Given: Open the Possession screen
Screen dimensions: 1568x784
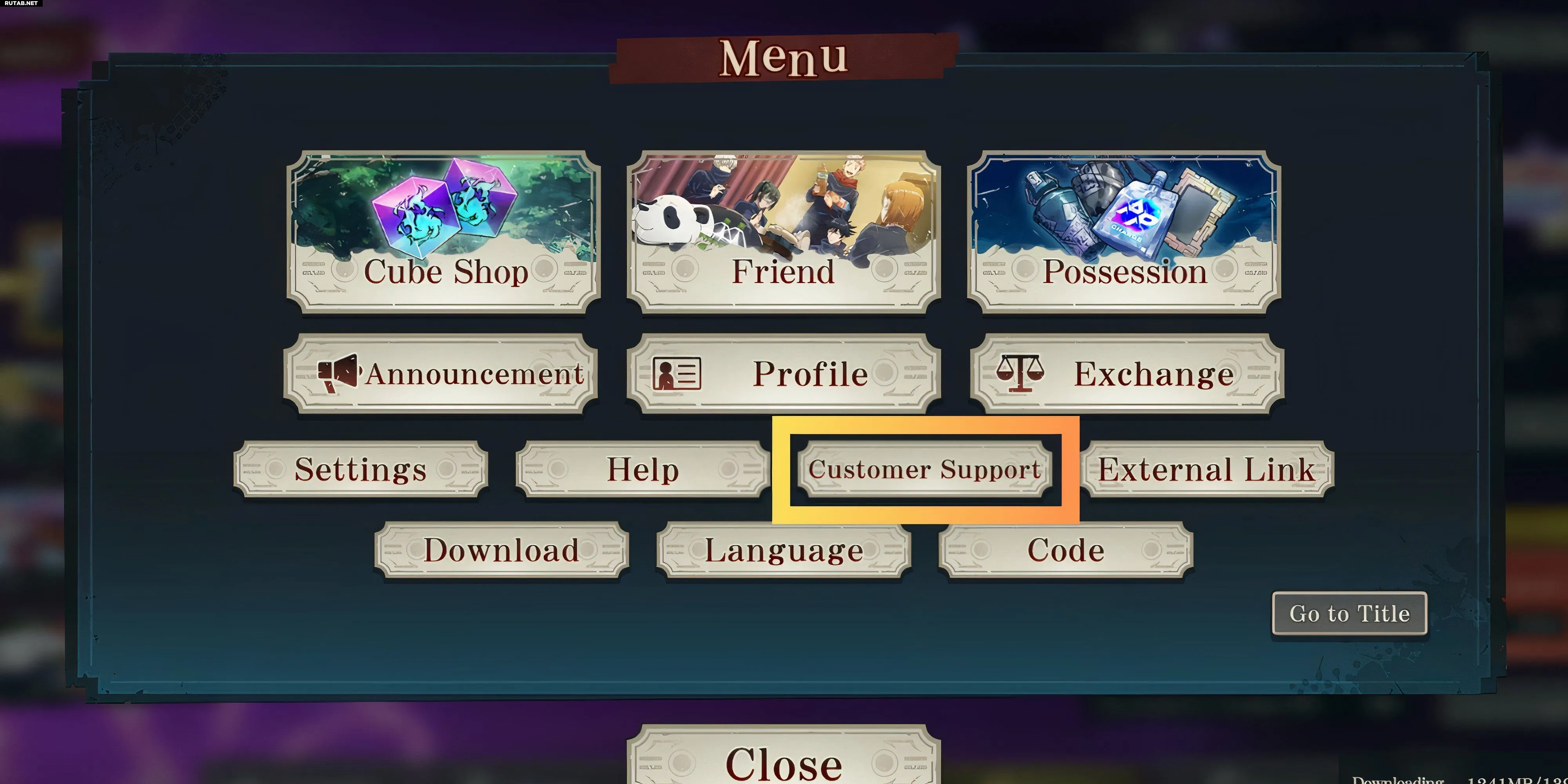Looking at the screenshot, I should click(1124, 232).
